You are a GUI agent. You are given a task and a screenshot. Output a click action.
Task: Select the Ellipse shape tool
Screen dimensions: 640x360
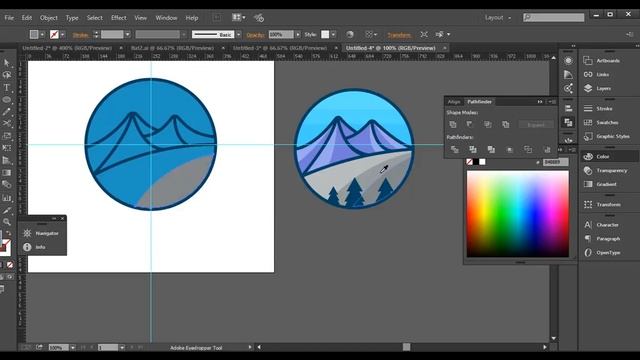7,100
